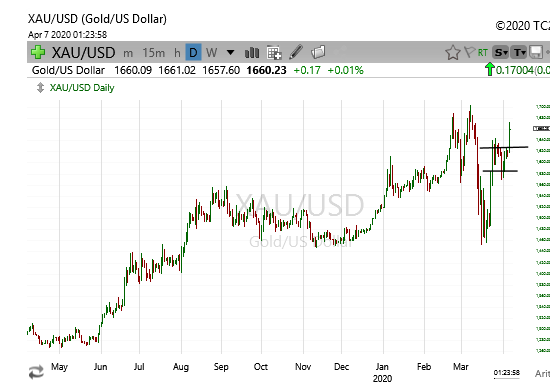Click the lower horizontal trendline drawing
This screenshot has height=385, width=550.
pyautogui.click(x=500, y=171)
